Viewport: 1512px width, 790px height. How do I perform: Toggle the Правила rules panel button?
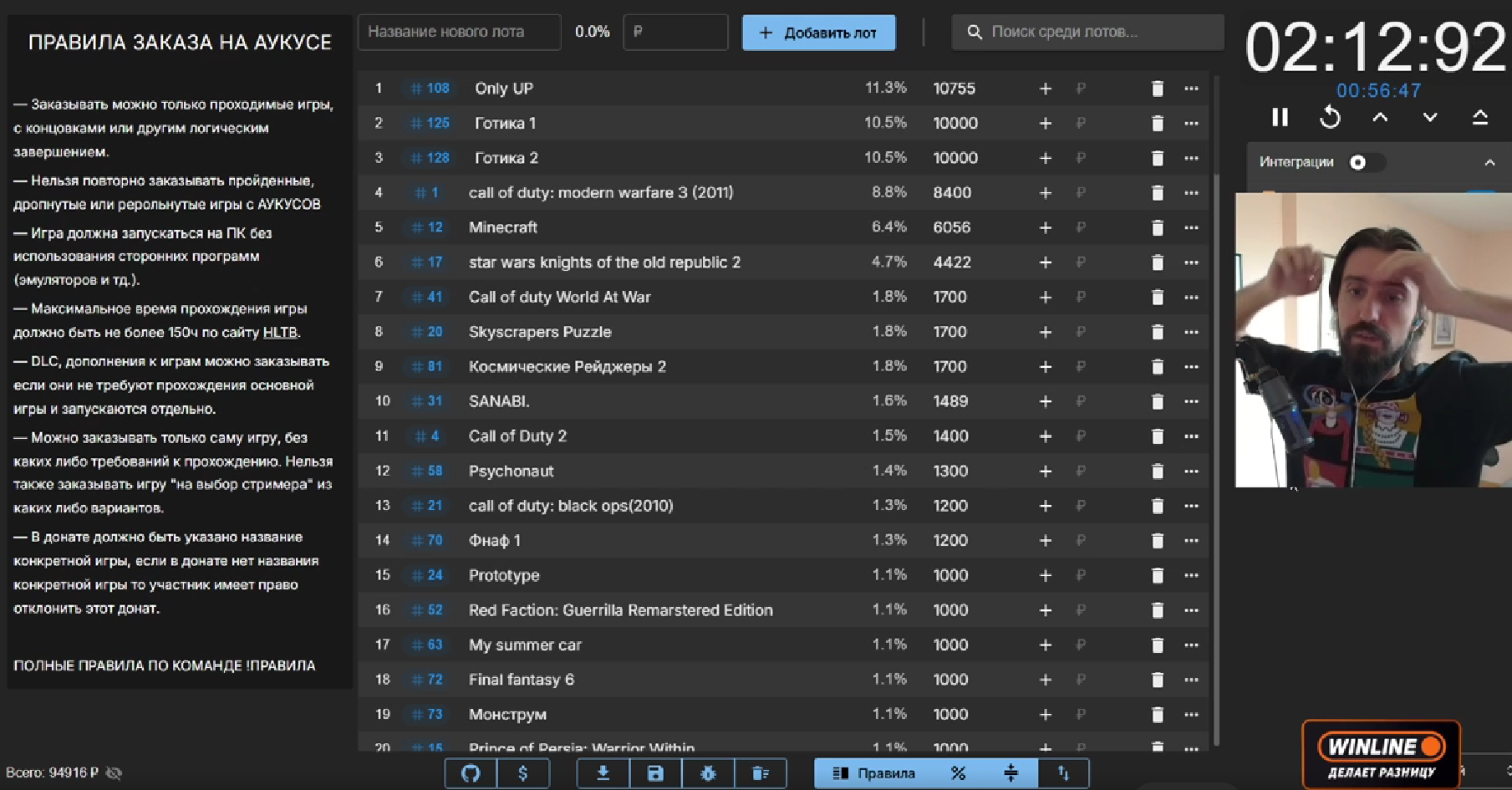coord(874,773)
